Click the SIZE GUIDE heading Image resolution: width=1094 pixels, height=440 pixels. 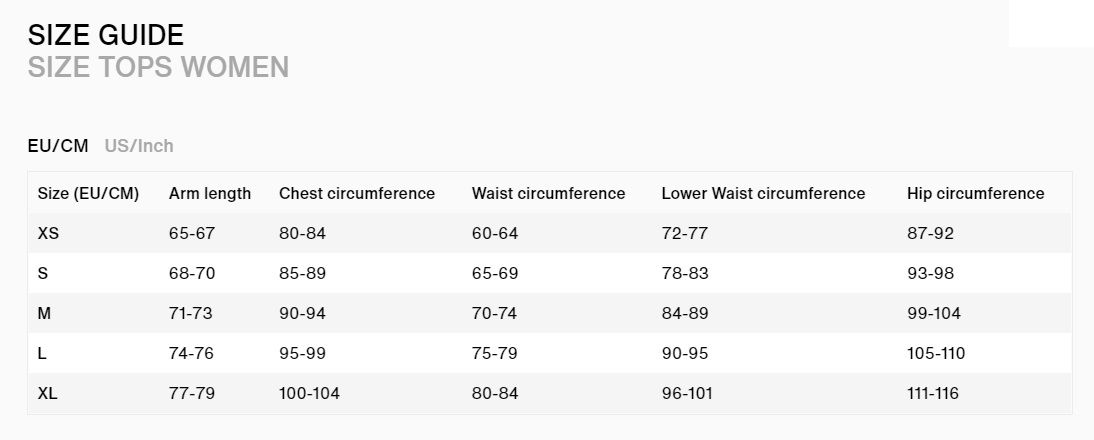click(x=106, y=35)
